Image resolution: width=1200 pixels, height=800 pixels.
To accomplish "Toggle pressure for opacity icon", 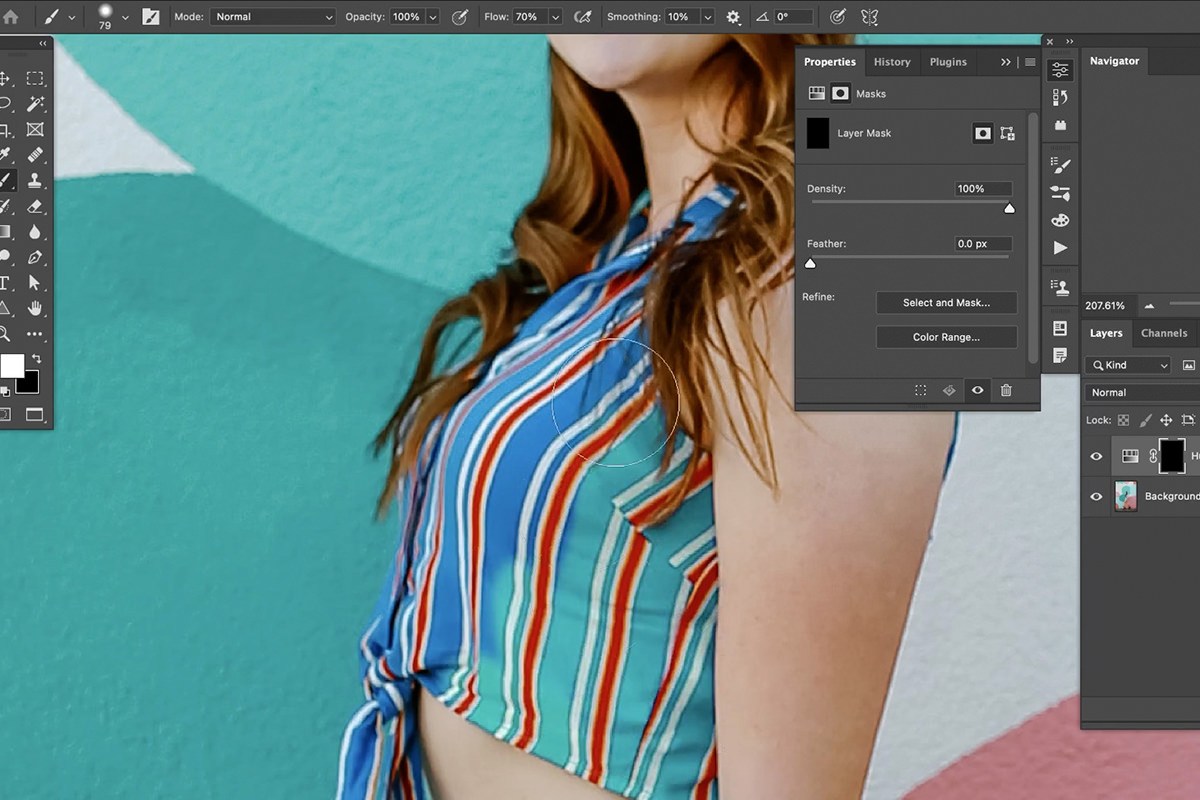I will click(x=460, y=17).
